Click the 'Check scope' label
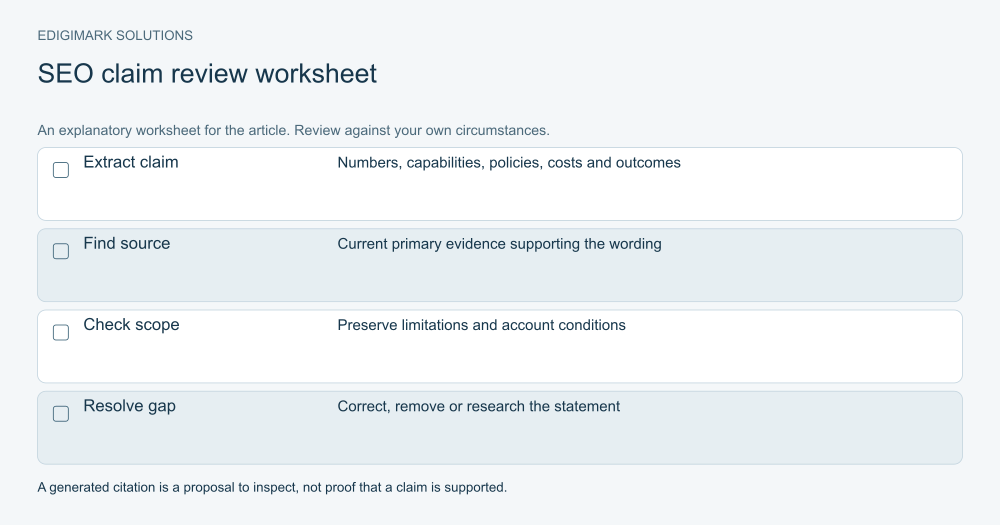This screenshot has width=1000, height=525. pyautogui.click(x=131, y=325)
